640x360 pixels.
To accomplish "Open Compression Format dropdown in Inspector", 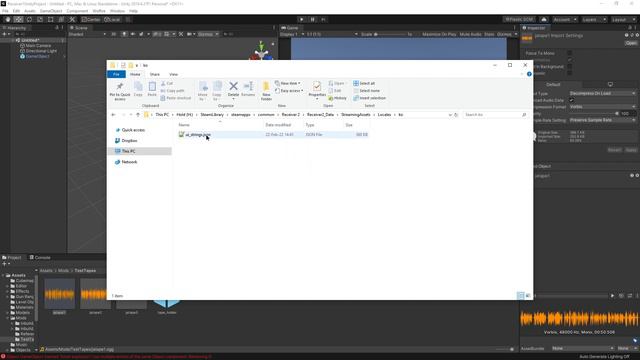I will [x=602, y=107].
